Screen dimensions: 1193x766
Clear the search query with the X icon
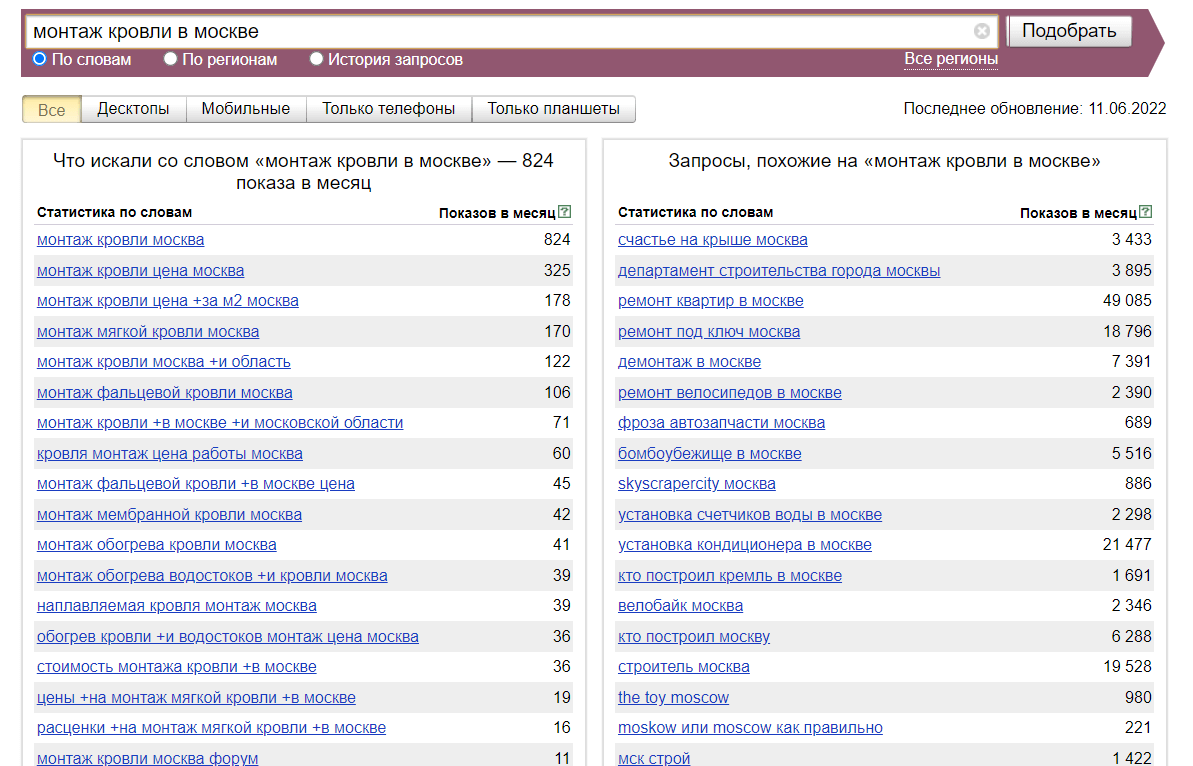983,31
